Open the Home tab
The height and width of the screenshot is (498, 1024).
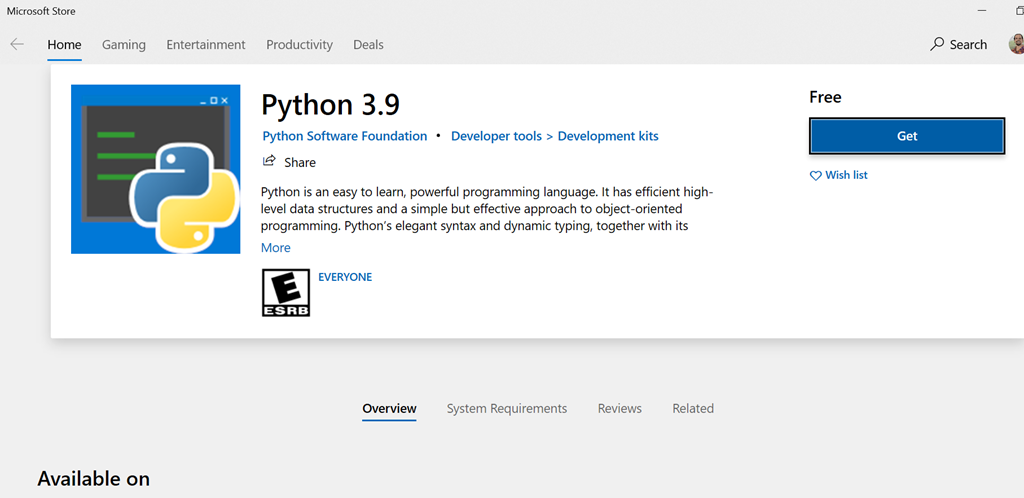(x=64, y=45)
